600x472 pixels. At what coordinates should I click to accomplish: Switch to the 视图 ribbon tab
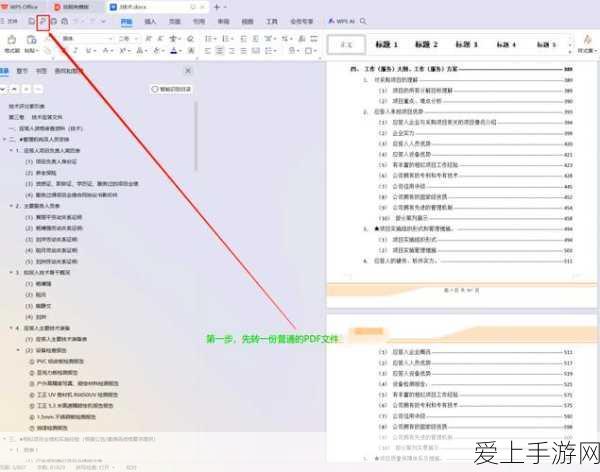tap(247, 21)
